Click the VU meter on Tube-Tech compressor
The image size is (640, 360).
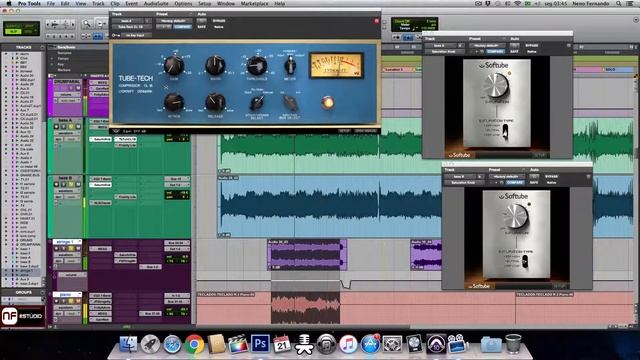[x=336, y=65]
